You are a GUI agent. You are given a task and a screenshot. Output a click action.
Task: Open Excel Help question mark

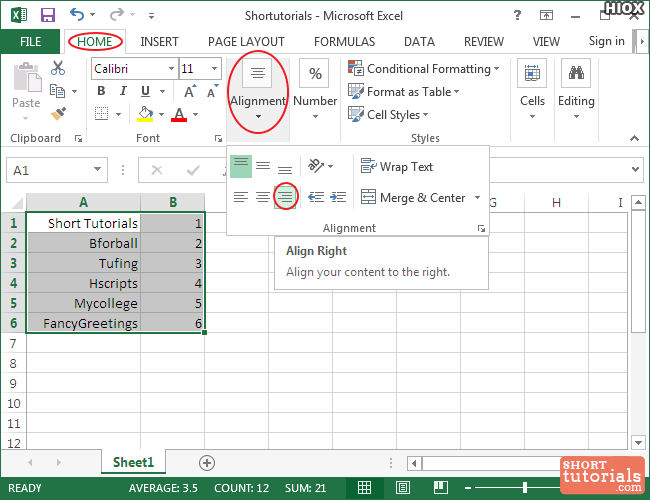pos(517,16)
